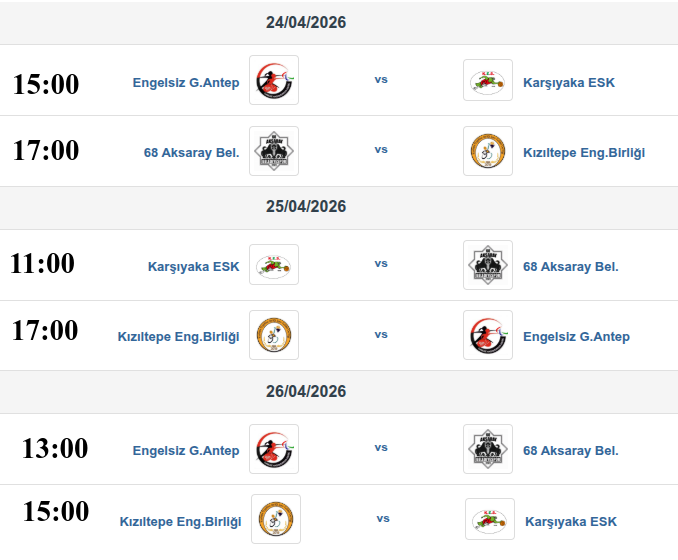This screenshot has height=560, width=678.
Task: Select Kızıltepe Eng.Birliği logo in 26/04 15:00 match
Action: click(275, 519)
